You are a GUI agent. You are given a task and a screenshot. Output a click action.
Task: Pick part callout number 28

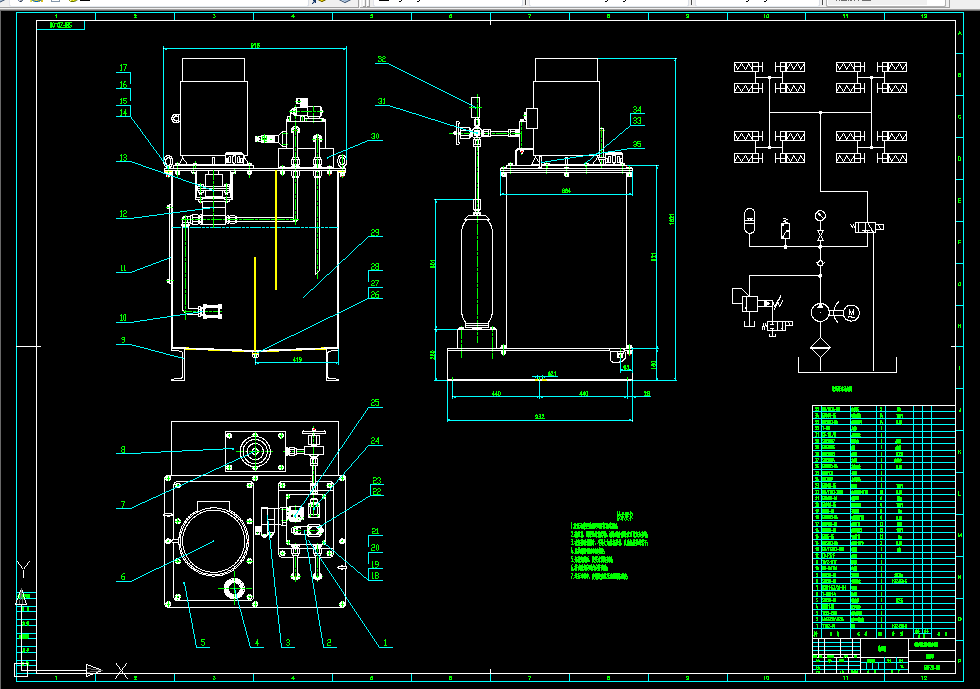[375, 266]
